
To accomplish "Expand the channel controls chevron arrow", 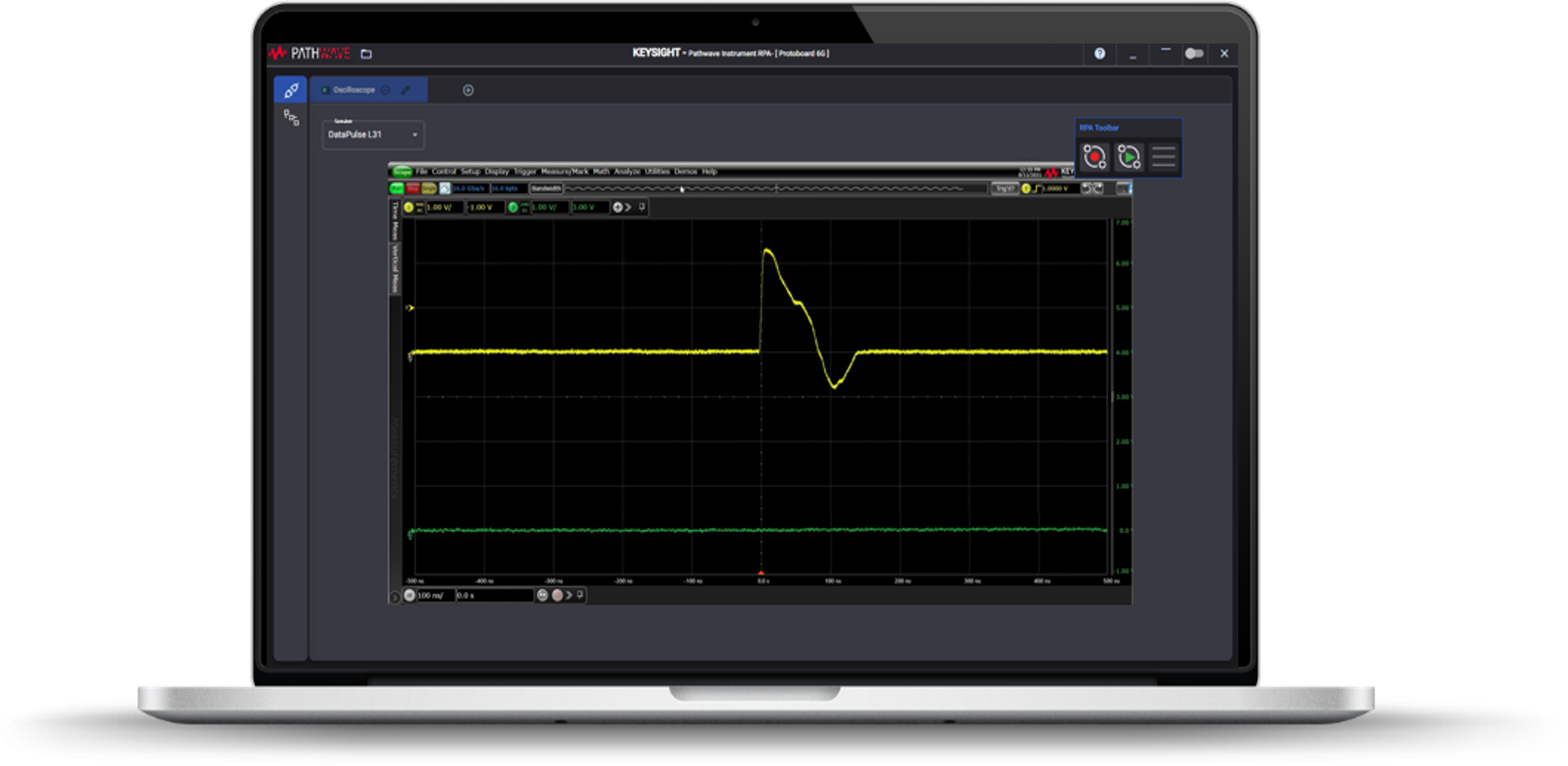I will tap(629, 208).
